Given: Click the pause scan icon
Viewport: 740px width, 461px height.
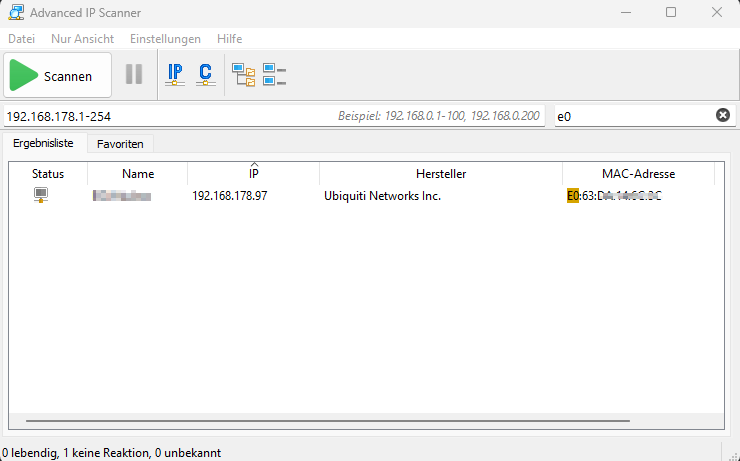Looking at the screenshot, I should 134,75.
